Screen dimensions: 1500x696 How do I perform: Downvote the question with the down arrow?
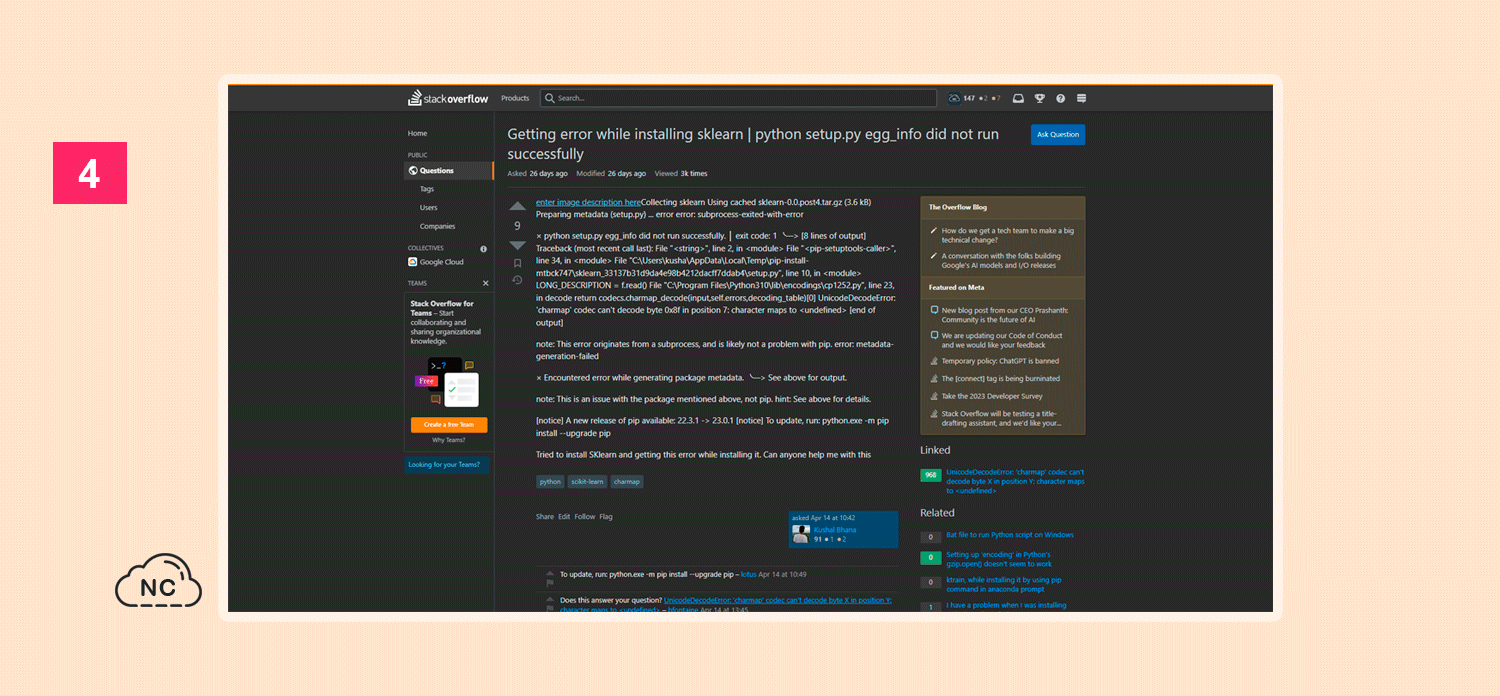click(517, 245)
